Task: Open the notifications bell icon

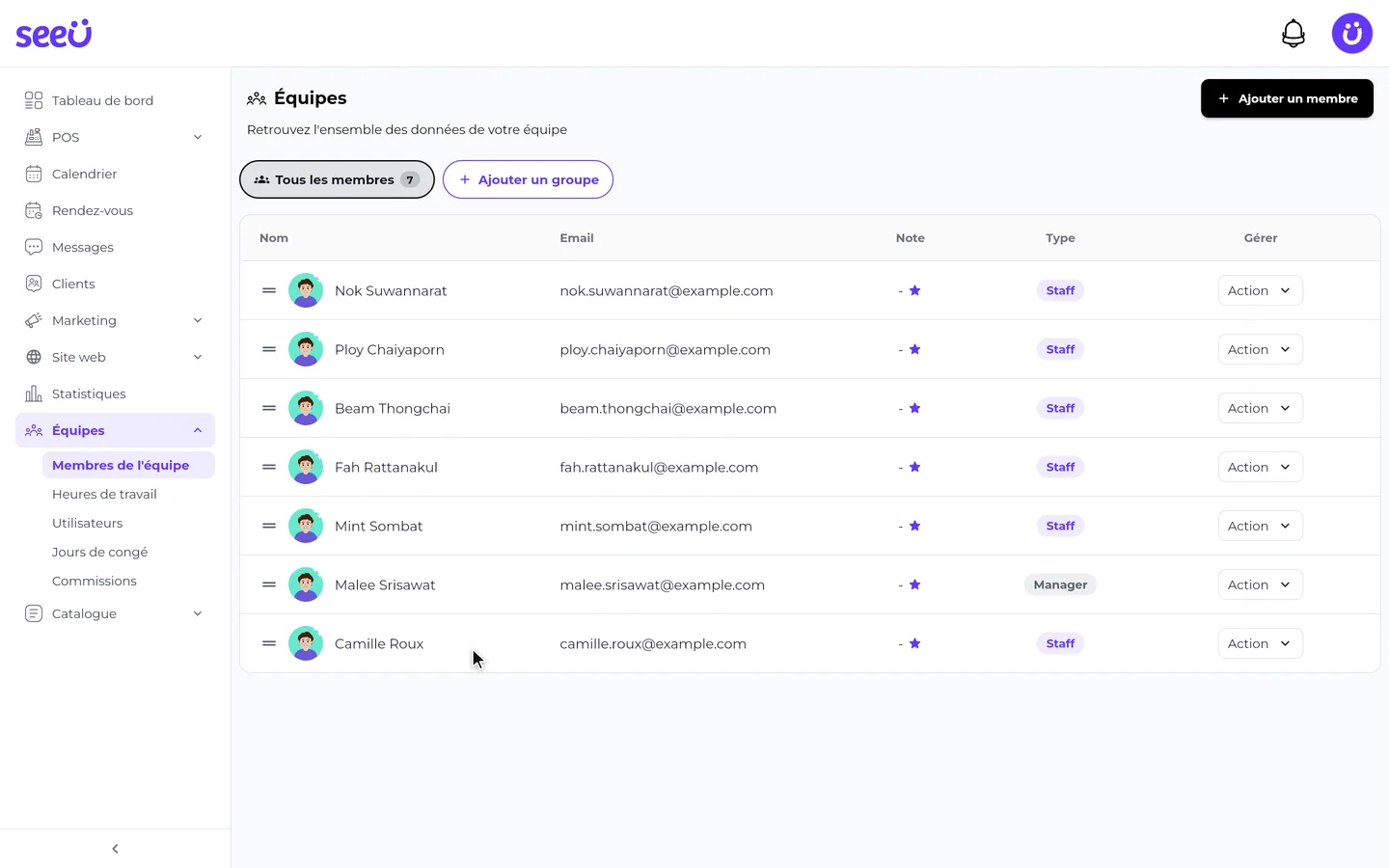Action: (x=1293, y=34)
